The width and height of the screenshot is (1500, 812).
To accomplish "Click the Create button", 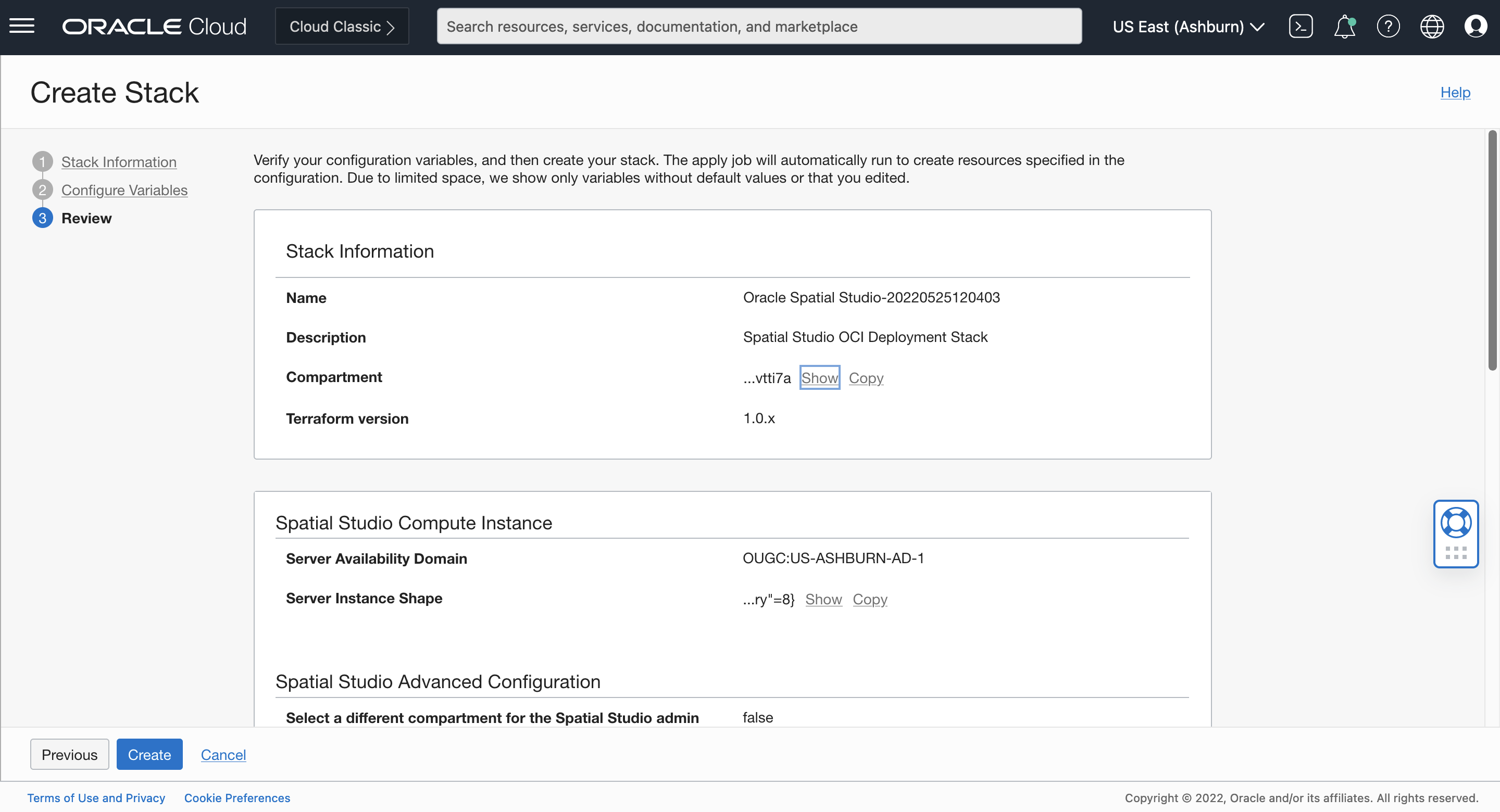I will pos(149,754).
